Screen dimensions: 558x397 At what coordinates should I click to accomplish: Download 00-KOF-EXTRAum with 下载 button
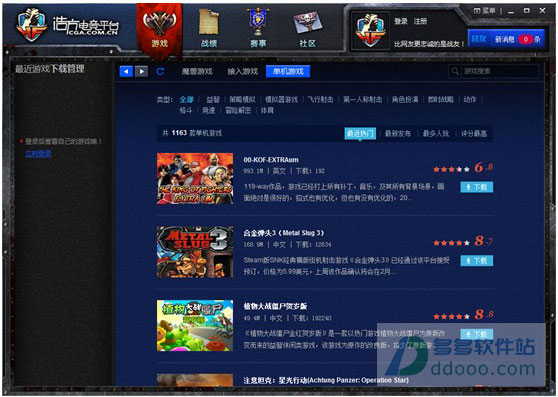(x=477, y=187)
